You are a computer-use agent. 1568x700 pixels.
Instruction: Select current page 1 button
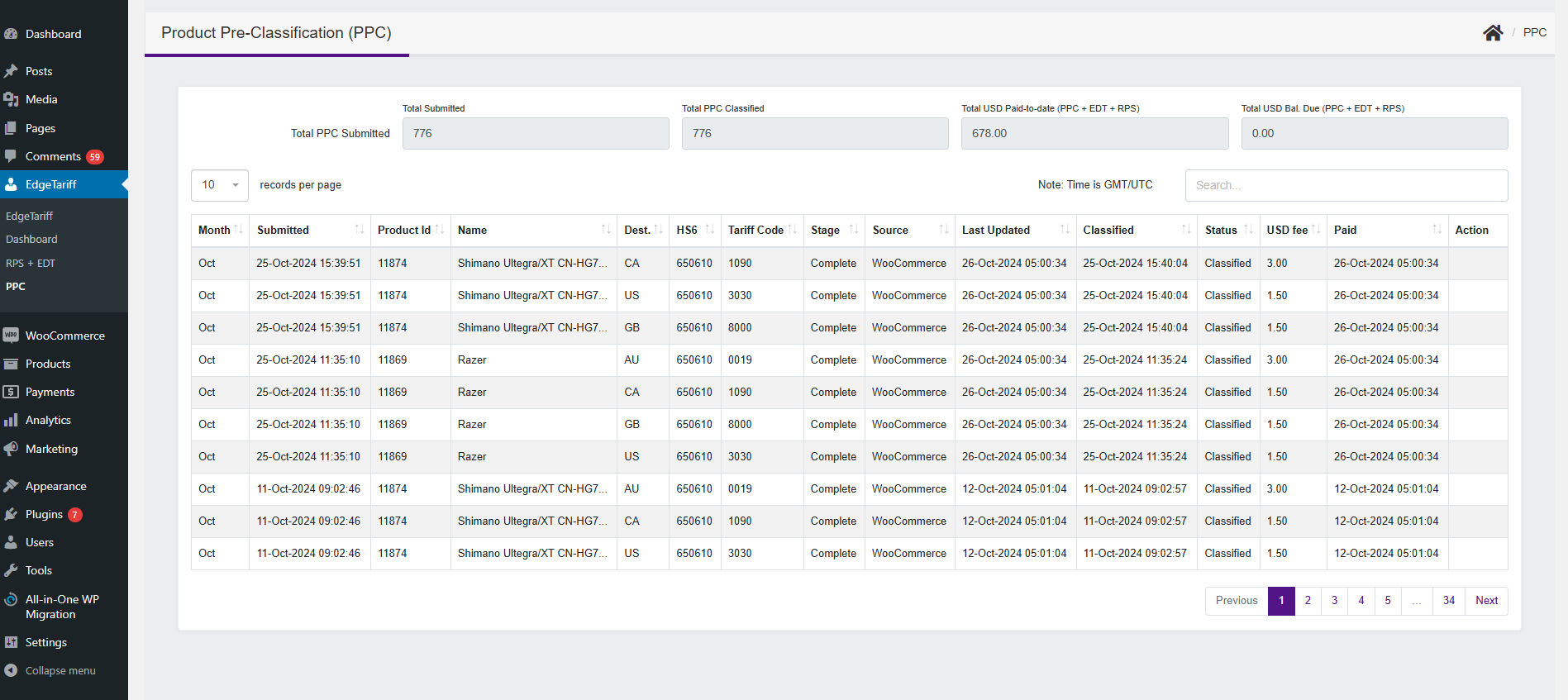tap(1281, 601)
